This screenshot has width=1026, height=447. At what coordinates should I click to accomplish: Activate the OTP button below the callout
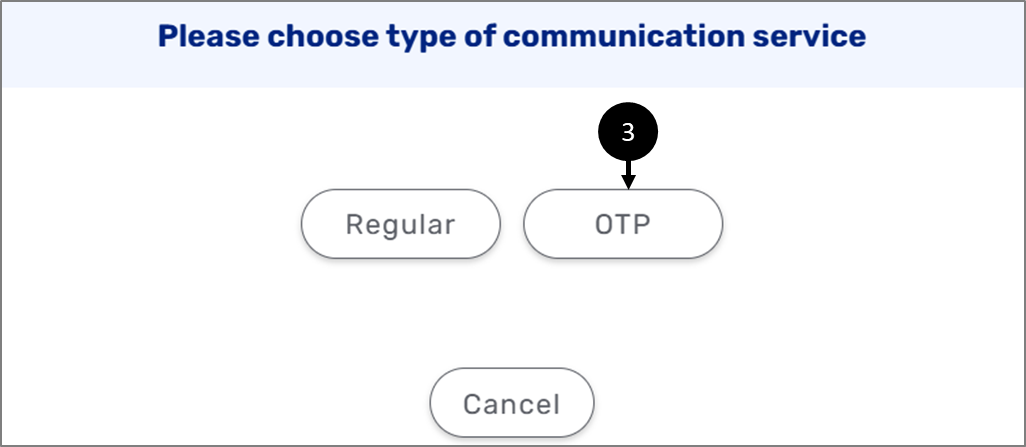[623, 224]
